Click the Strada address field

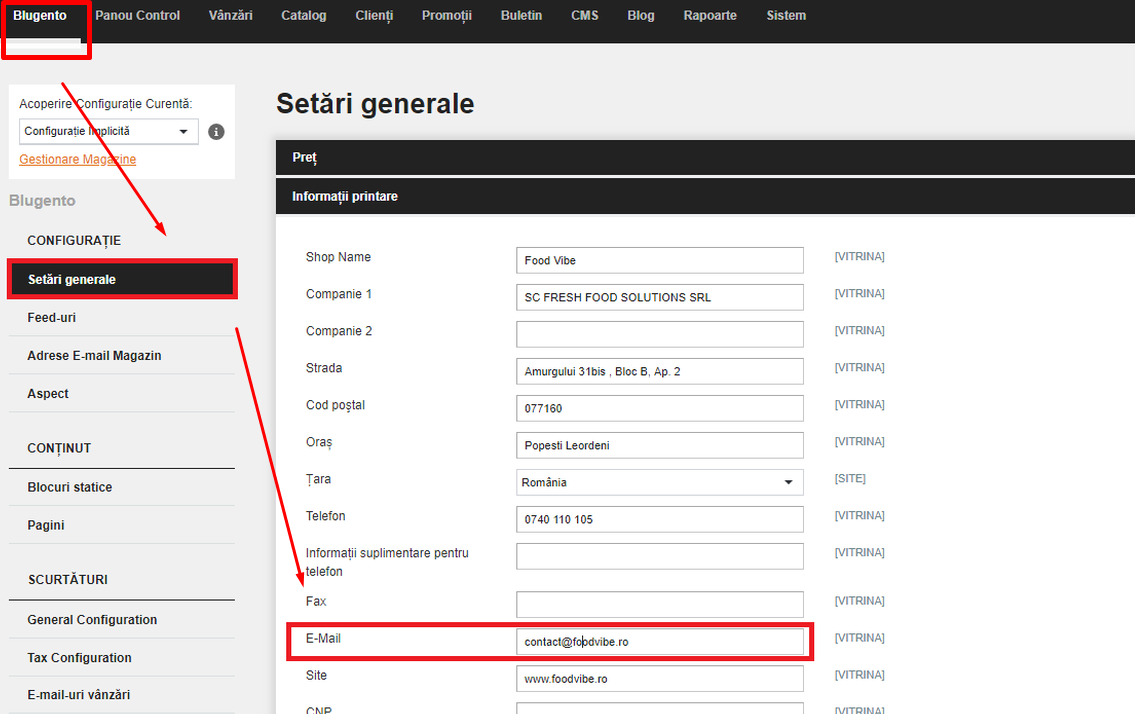click(x=659, y=371)
